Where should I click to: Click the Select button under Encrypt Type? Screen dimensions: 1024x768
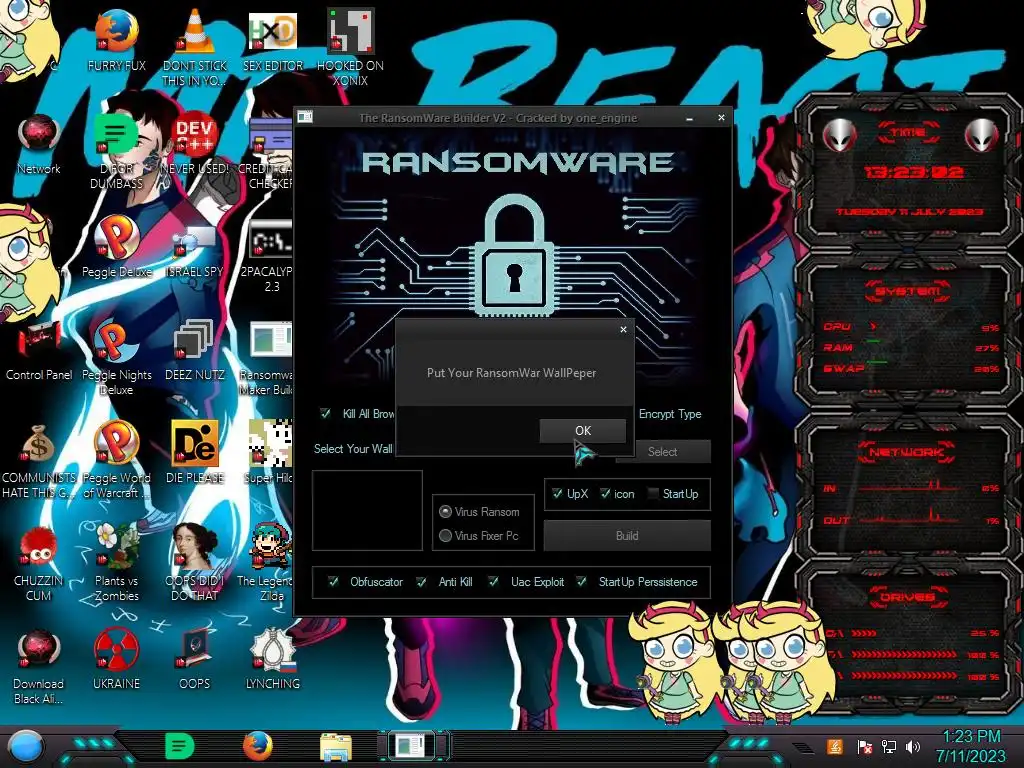click(662, 451)
